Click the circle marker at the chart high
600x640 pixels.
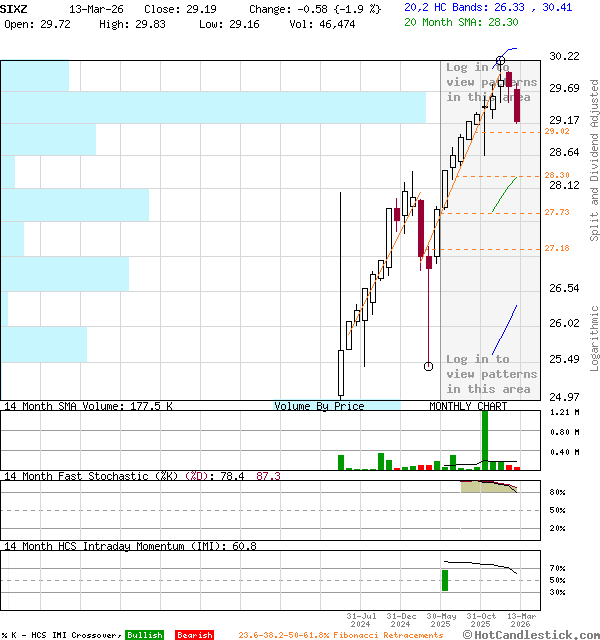500,62
